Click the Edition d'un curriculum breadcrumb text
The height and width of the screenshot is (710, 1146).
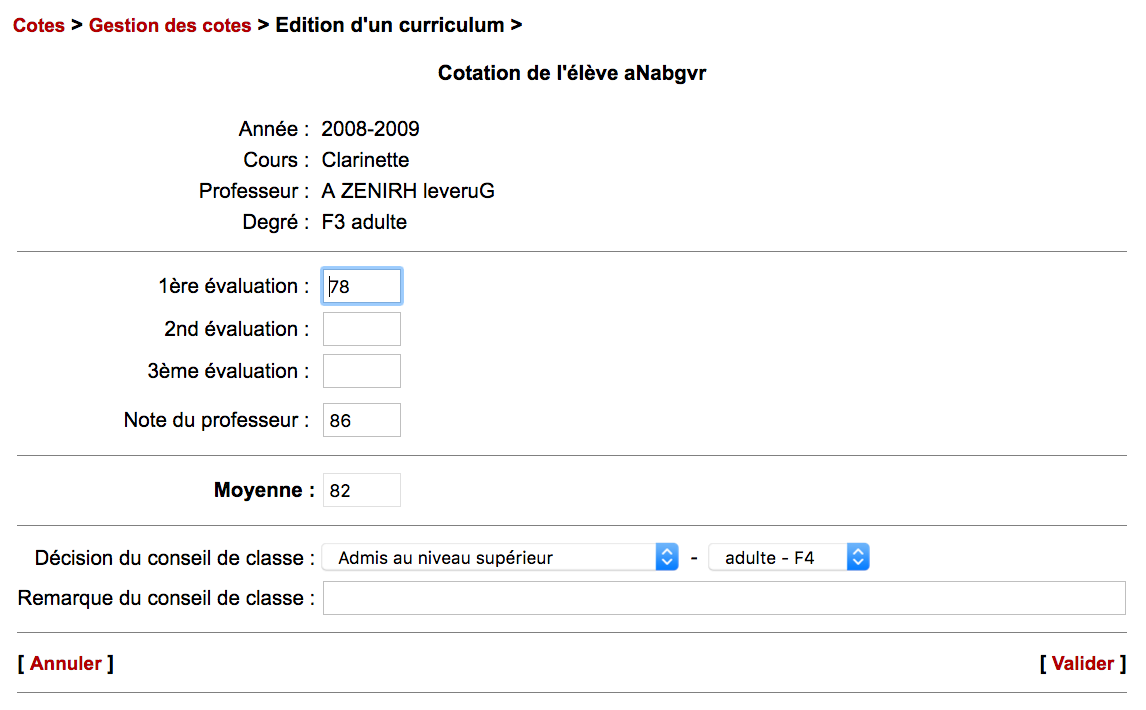point(389,25)
